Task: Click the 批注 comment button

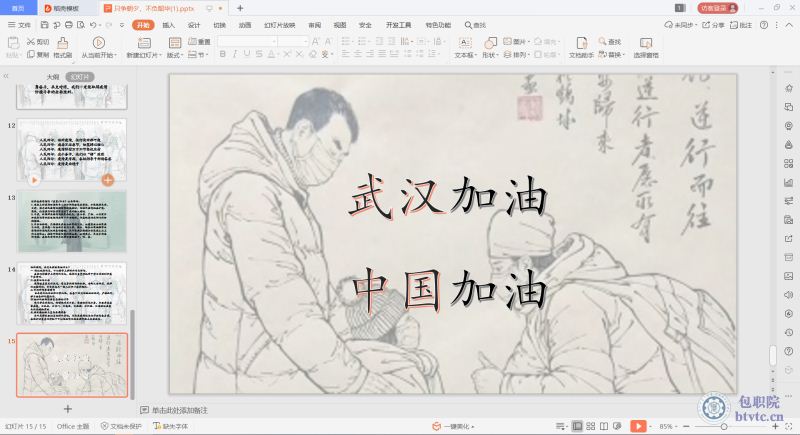Action: coord(741,25)
